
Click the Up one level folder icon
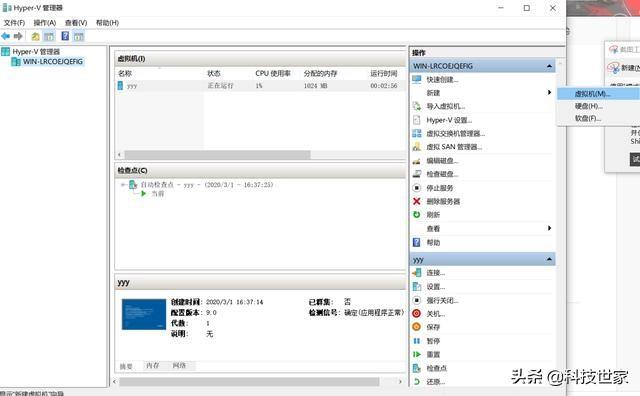[x=36, y=36]
